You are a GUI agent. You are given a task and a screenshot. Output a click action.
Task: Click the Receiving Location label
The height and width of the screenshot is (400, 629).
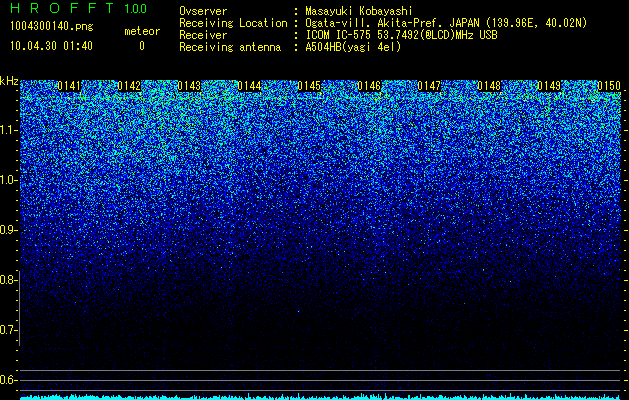coord(233,23)
